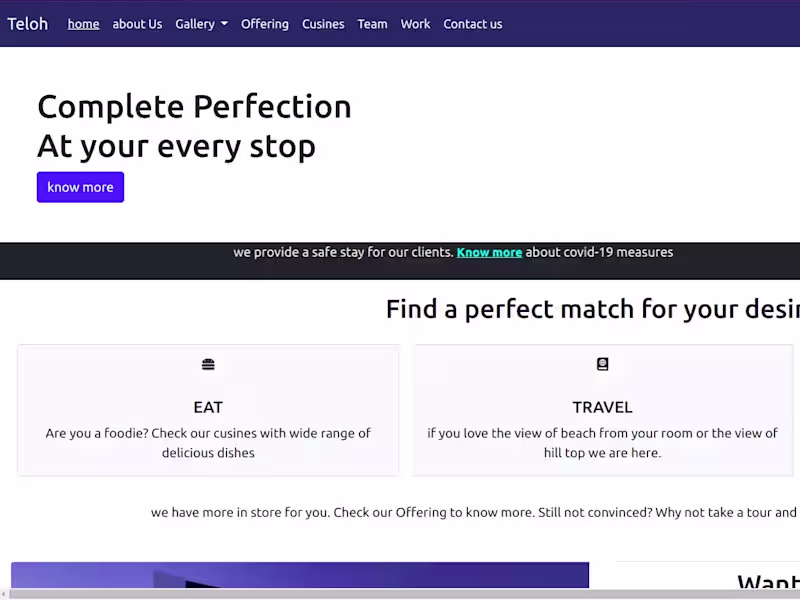Jump to the Team section link
This screenshot has width=800, height=600.
[372, 24]
